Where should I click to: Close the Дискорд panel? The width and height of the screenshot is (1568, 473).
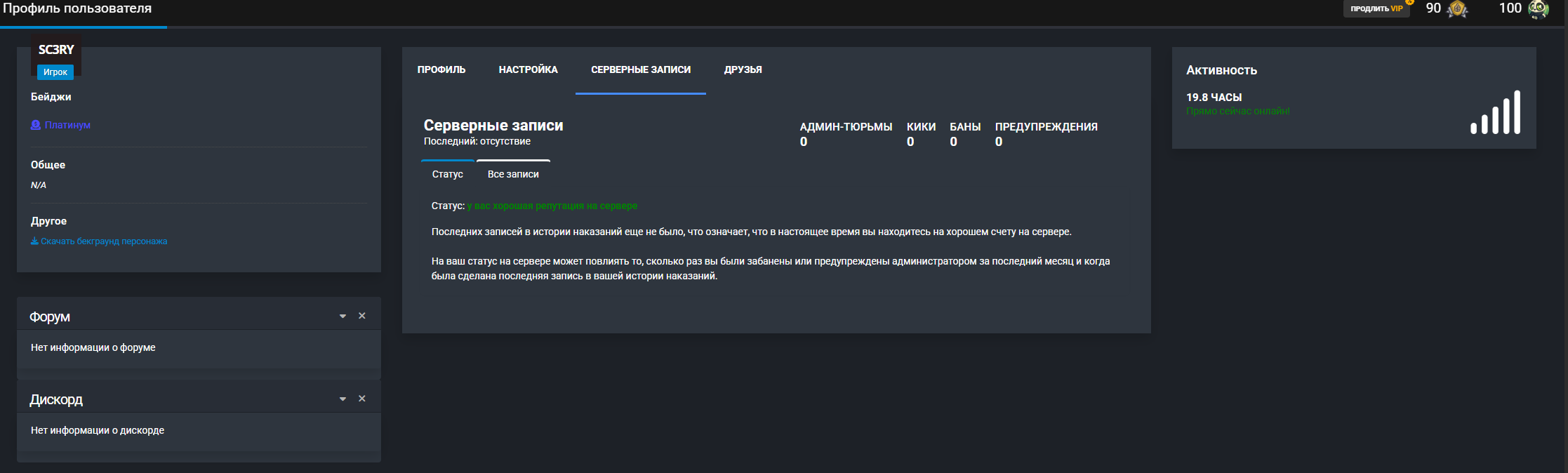(x=362, y=399)
